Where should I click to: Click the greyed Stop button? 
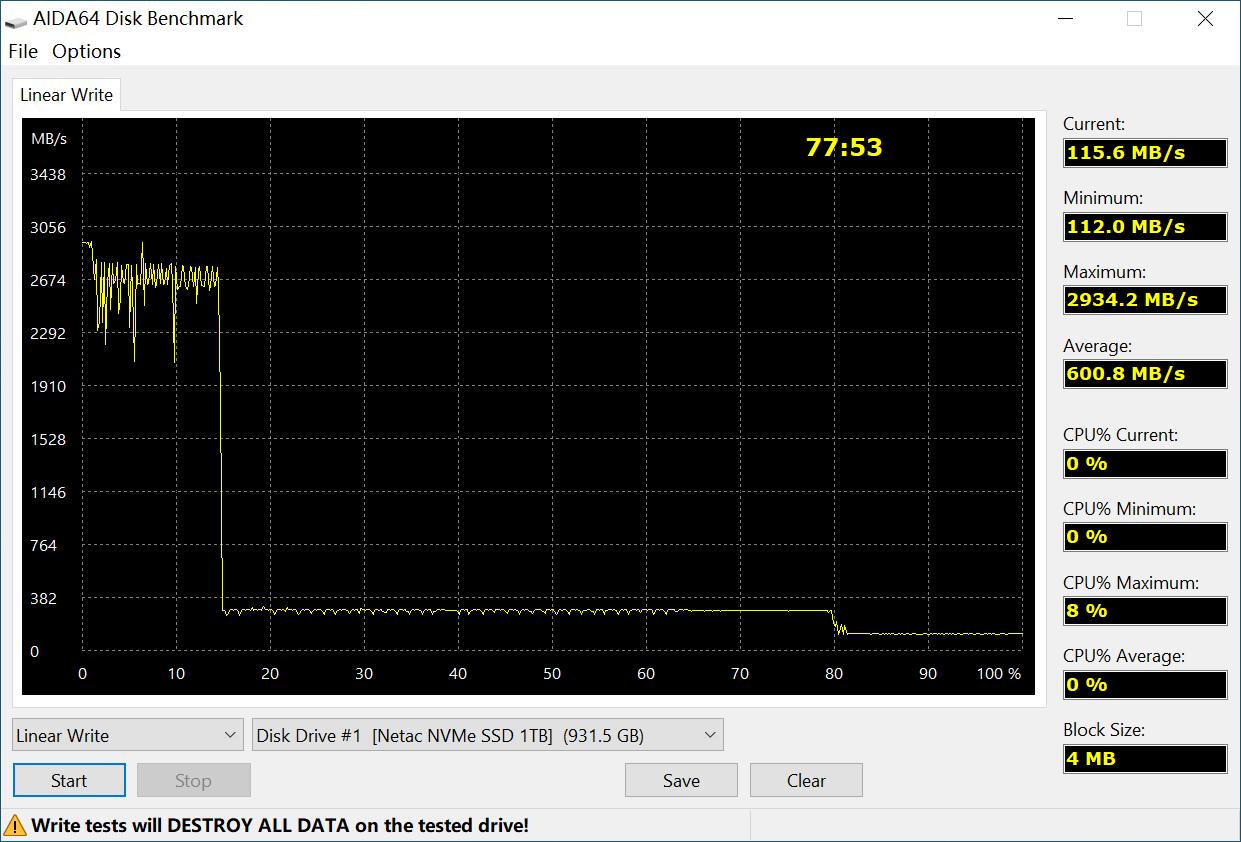(x=193, y=780)
